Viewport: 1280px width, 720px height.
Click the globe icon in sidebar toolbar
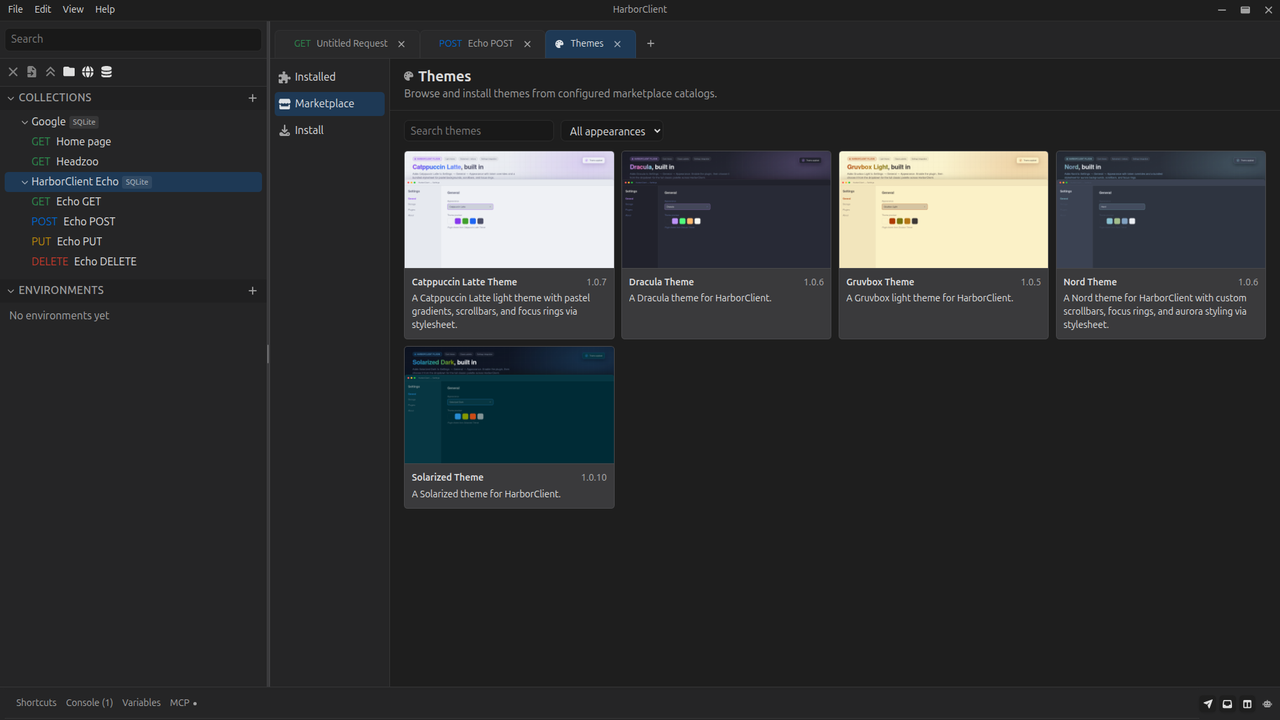point(88,72)
